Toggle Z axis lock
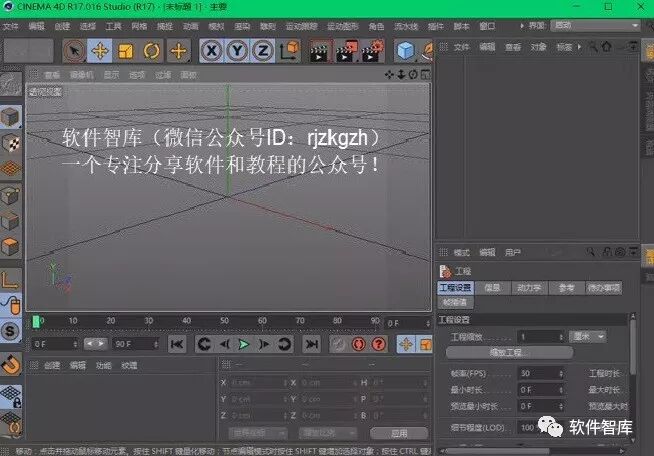The height and width of the screenshot is (456, 654). point(263,51)
